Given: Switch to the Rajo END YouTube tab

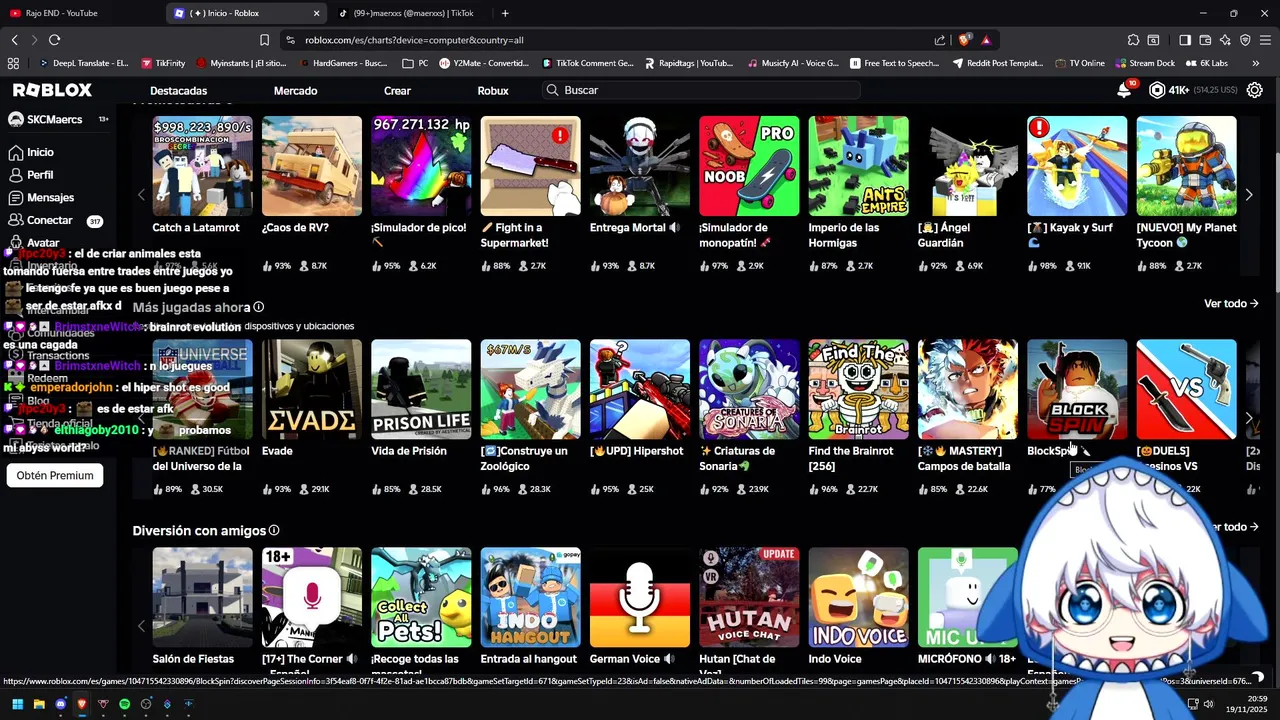Looking at the screenshot, I should (80, 13).
